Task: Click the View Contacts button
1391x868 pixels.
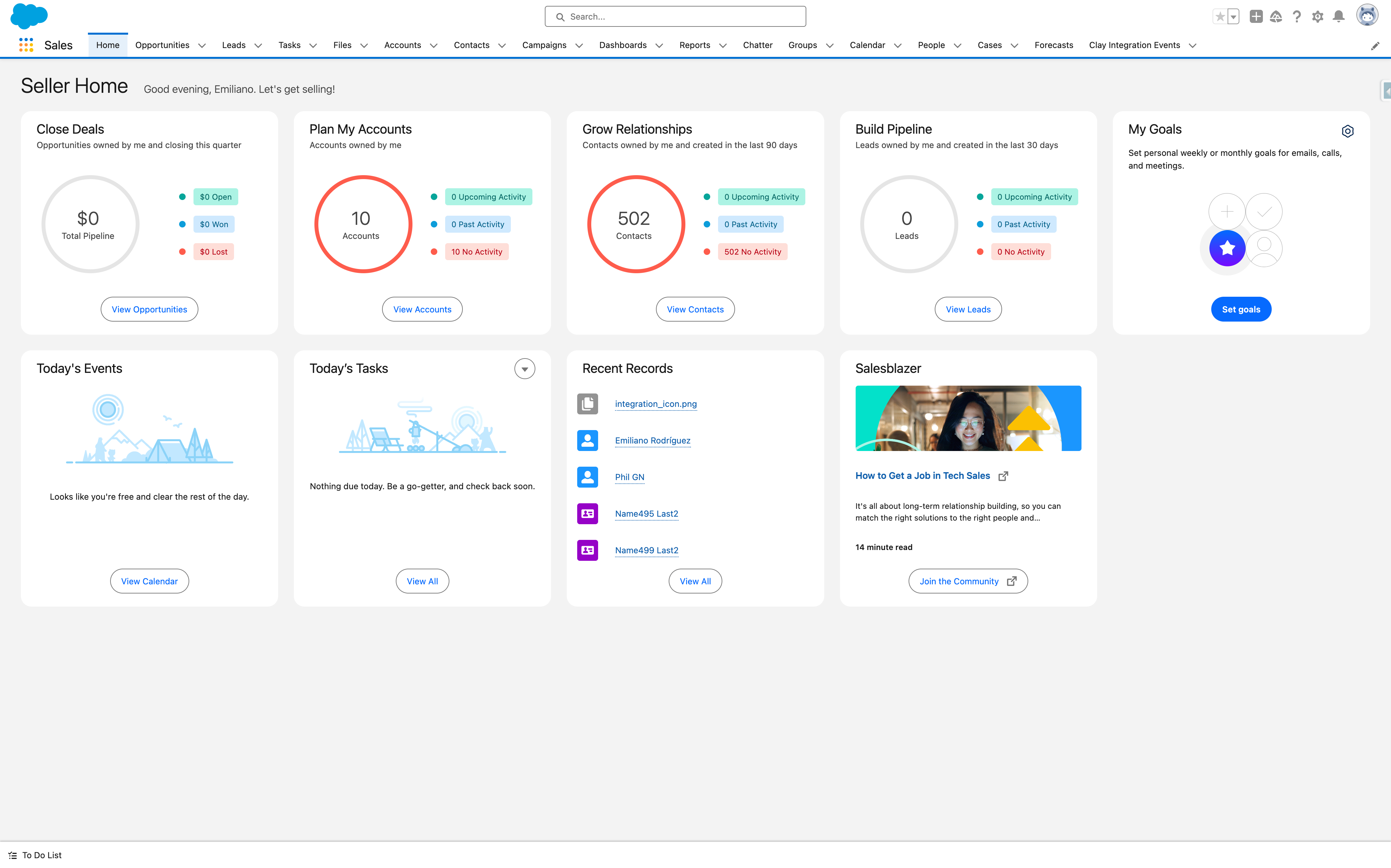Action: pyautogui.click(x=695, y=309)
